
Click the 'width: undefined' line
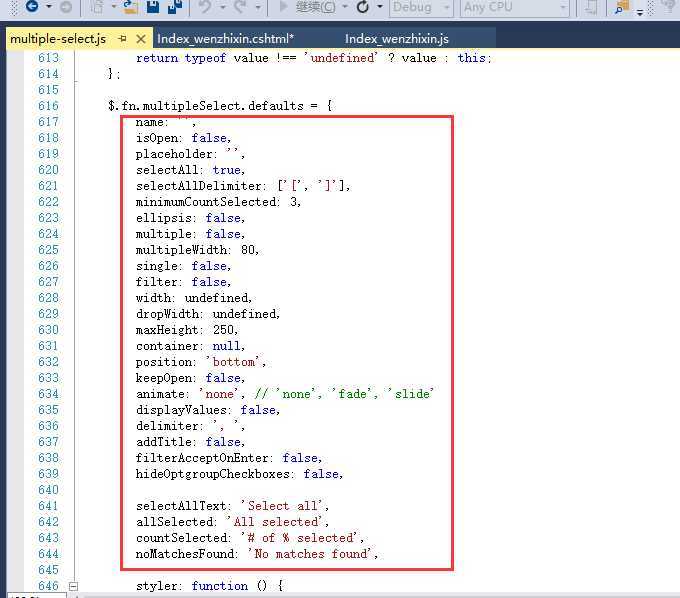[194, 298]
